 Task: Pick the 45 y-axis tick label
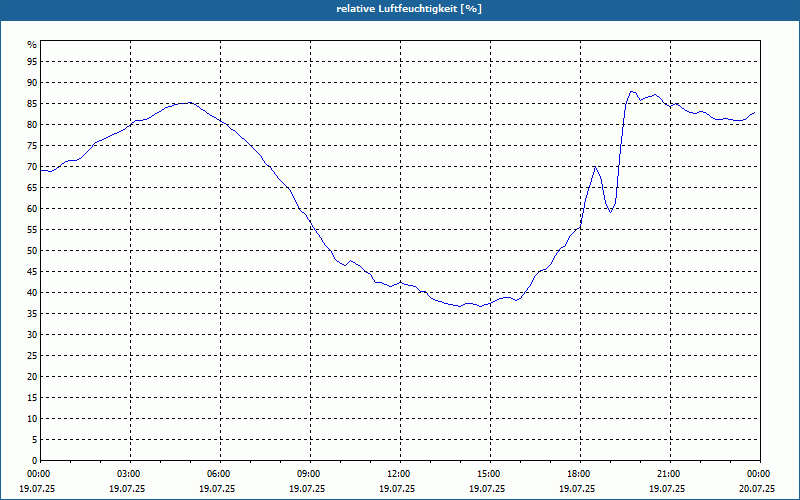[x=32, y=271]
